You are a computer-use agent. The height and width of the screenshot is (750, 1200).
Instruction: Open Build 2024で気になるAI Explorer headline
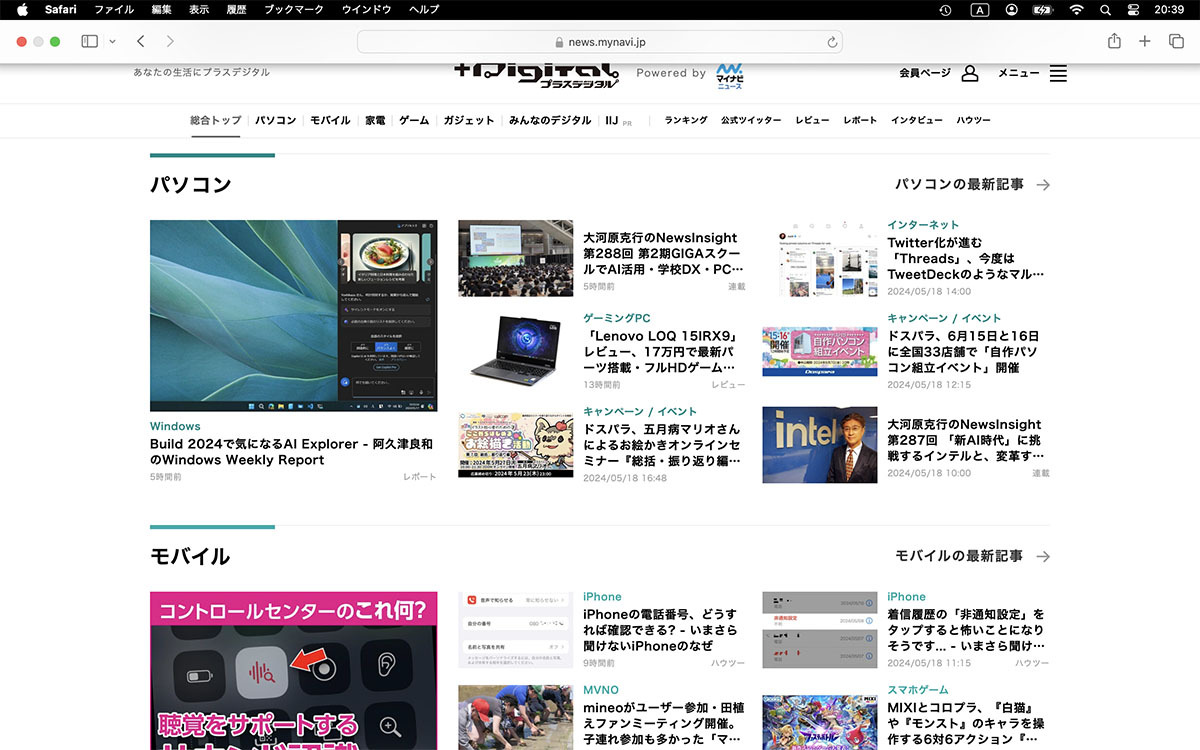click(x=292, y=452)
